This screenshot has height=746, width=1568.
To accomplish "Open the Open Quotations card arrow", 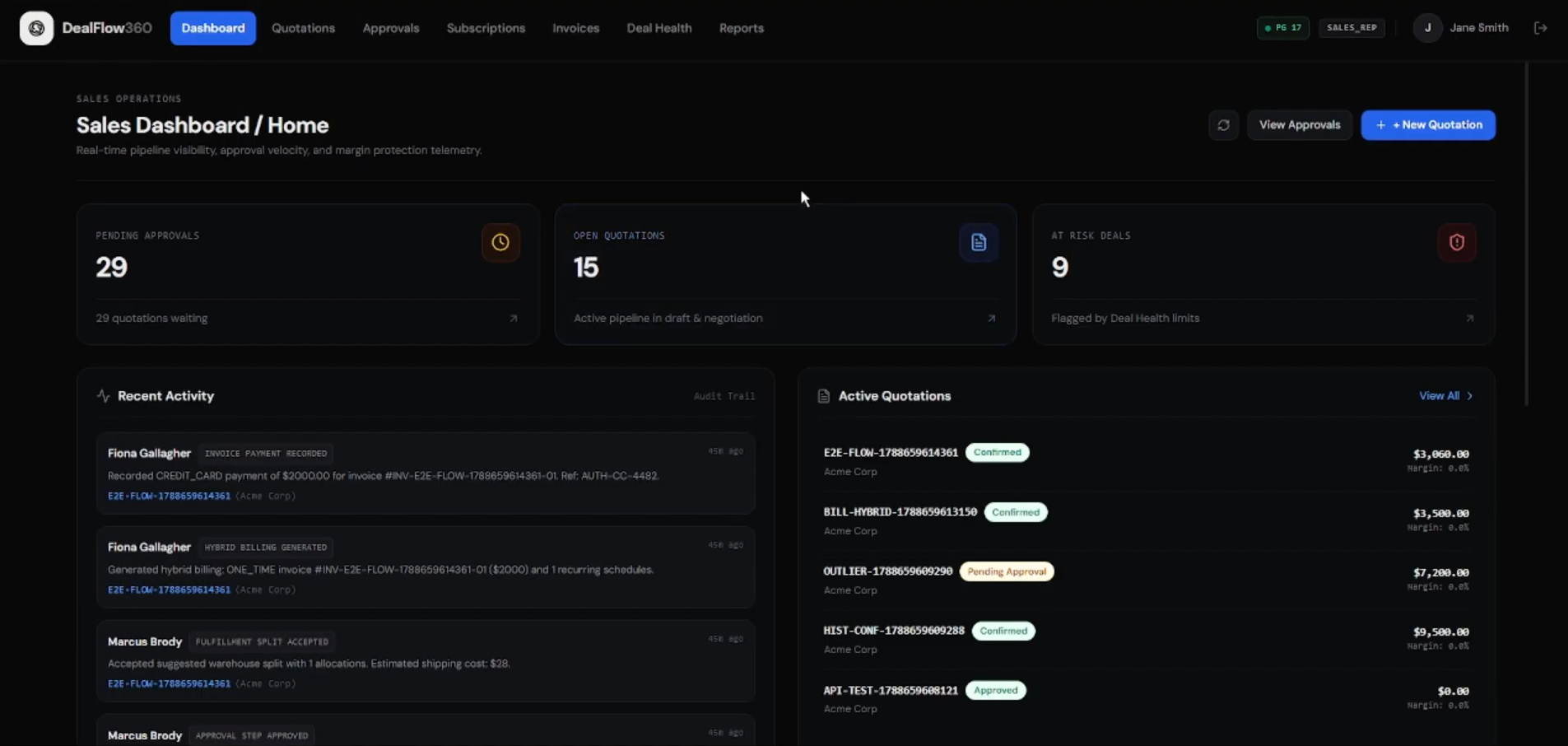I will (991, 318).
